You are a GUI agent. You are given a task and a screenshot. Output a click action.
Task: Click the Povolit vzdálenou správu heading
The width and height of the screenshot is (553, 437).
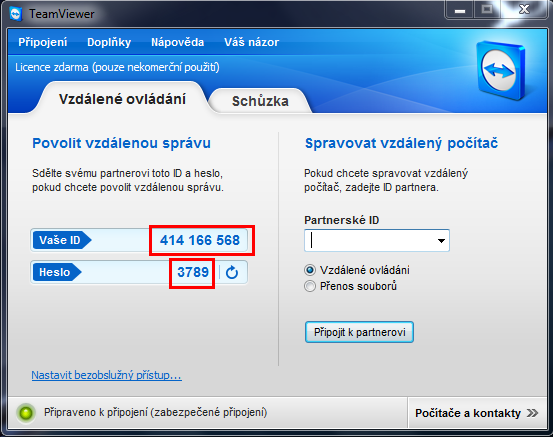121,143
